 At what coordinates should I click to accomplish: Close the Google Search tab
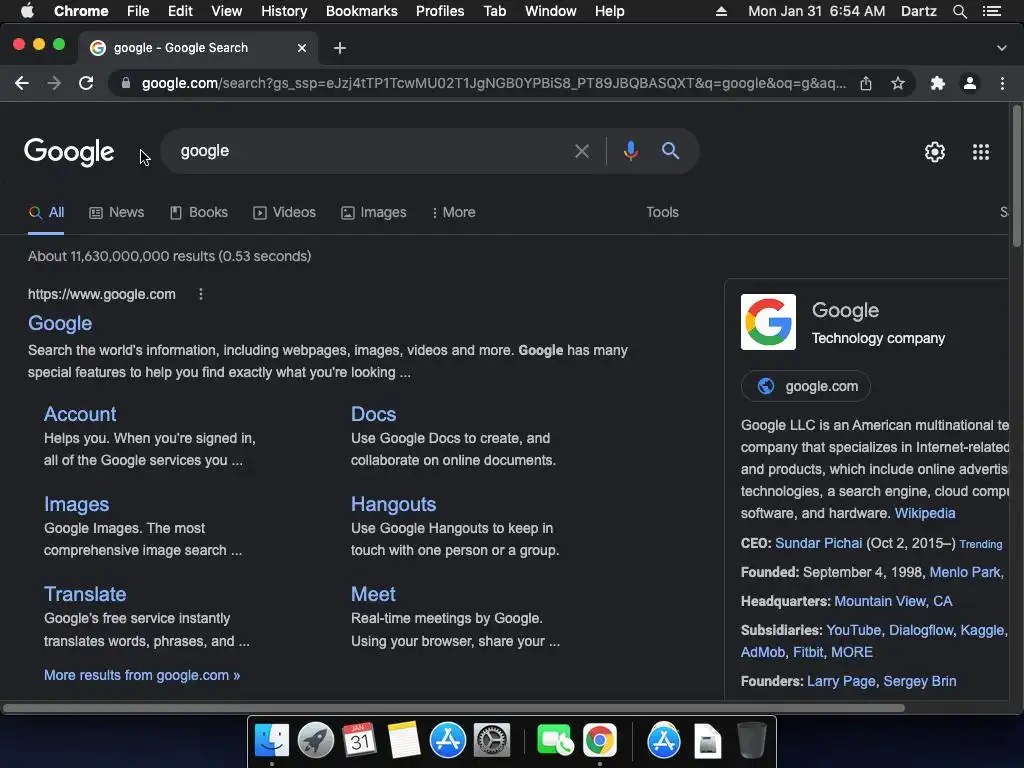302,48
